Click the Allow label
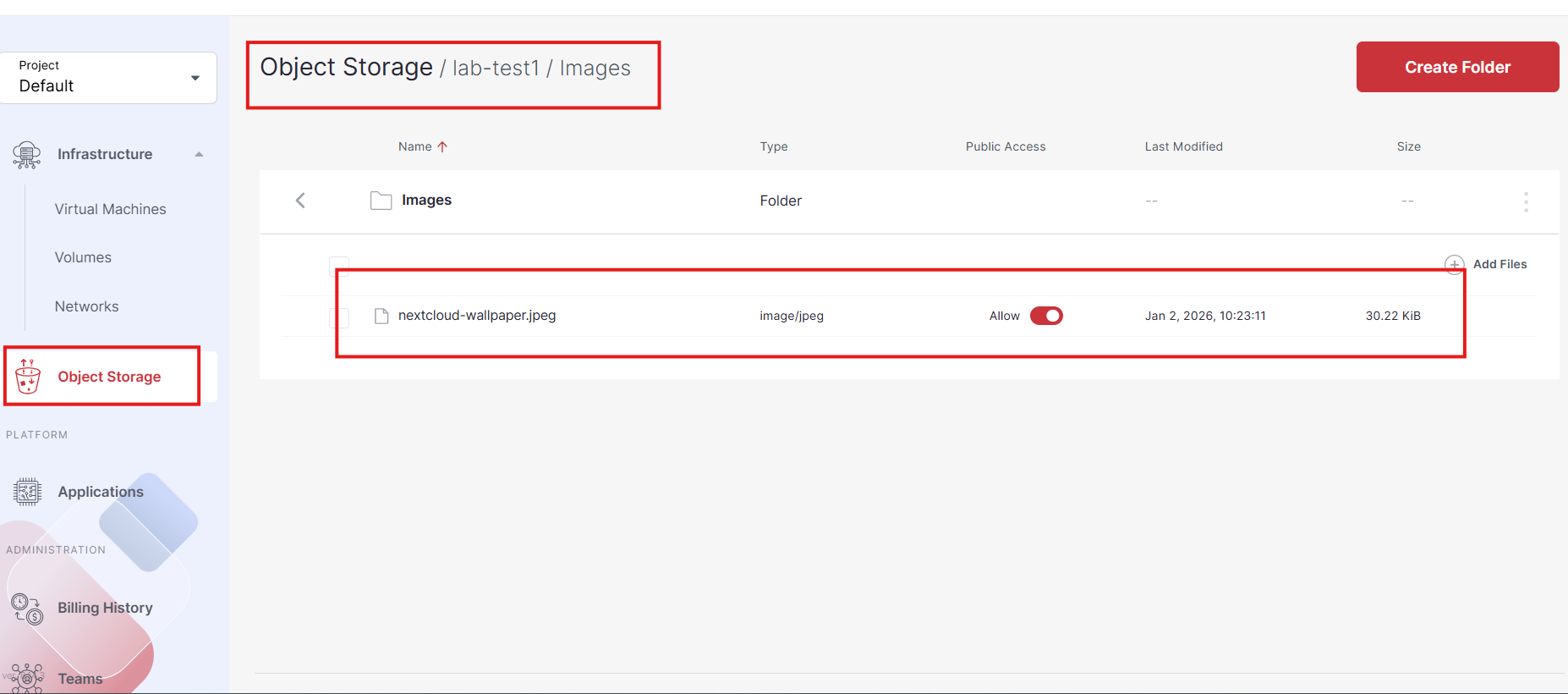This screenshot has width=1568, height=694. point(1005,316)
